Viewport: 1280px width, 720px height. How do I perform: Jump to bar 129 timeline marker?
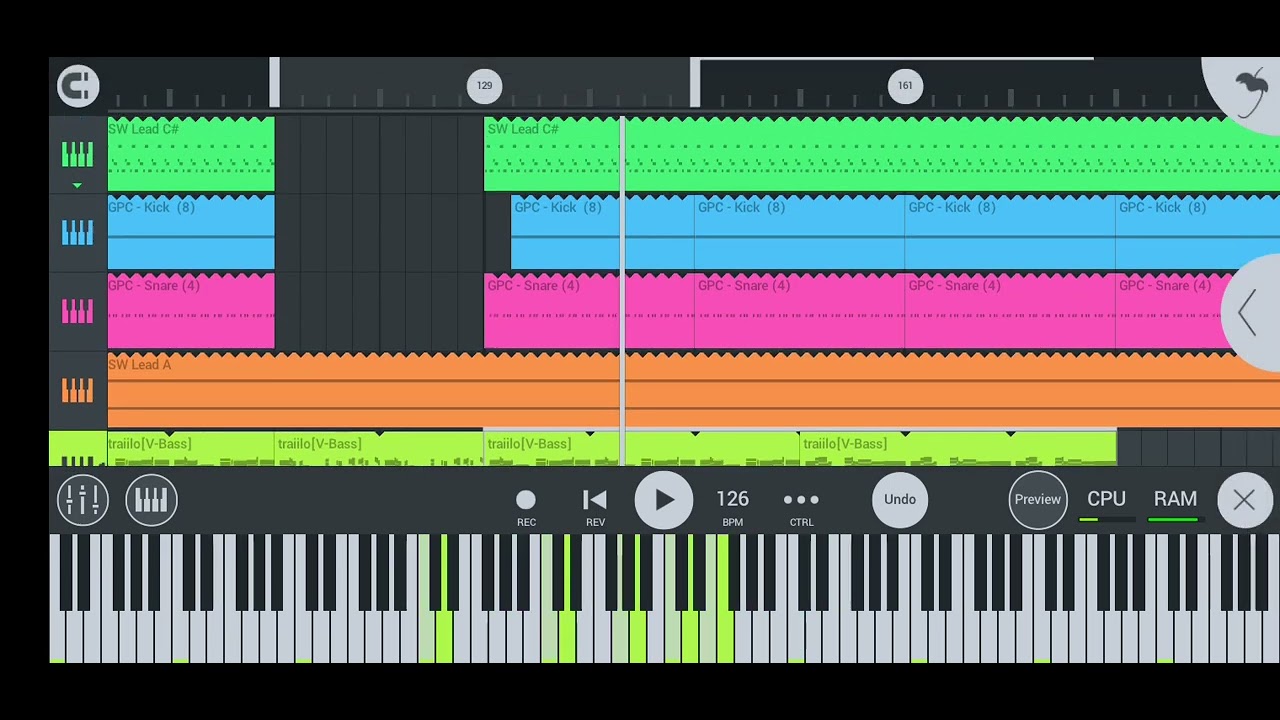[484, 85]
